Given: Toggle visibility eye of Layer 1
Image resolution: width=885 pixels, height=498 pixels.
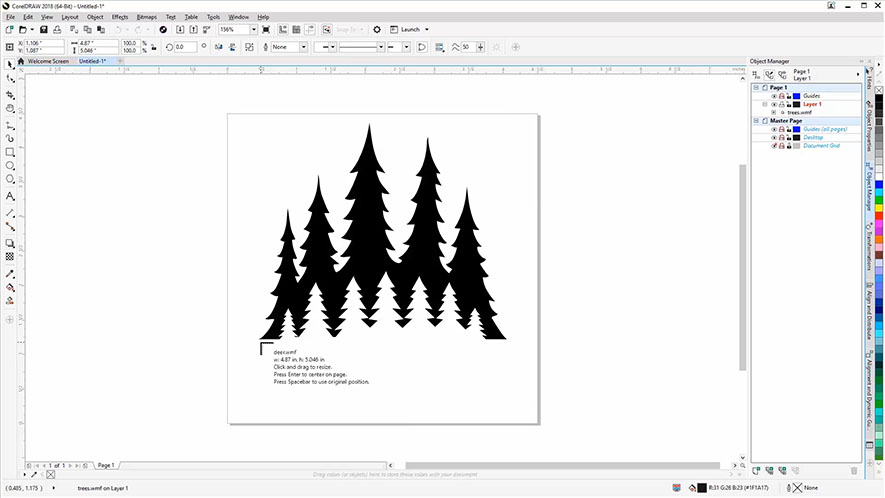Looking at the screenshot, I should [x=774, y=104].
